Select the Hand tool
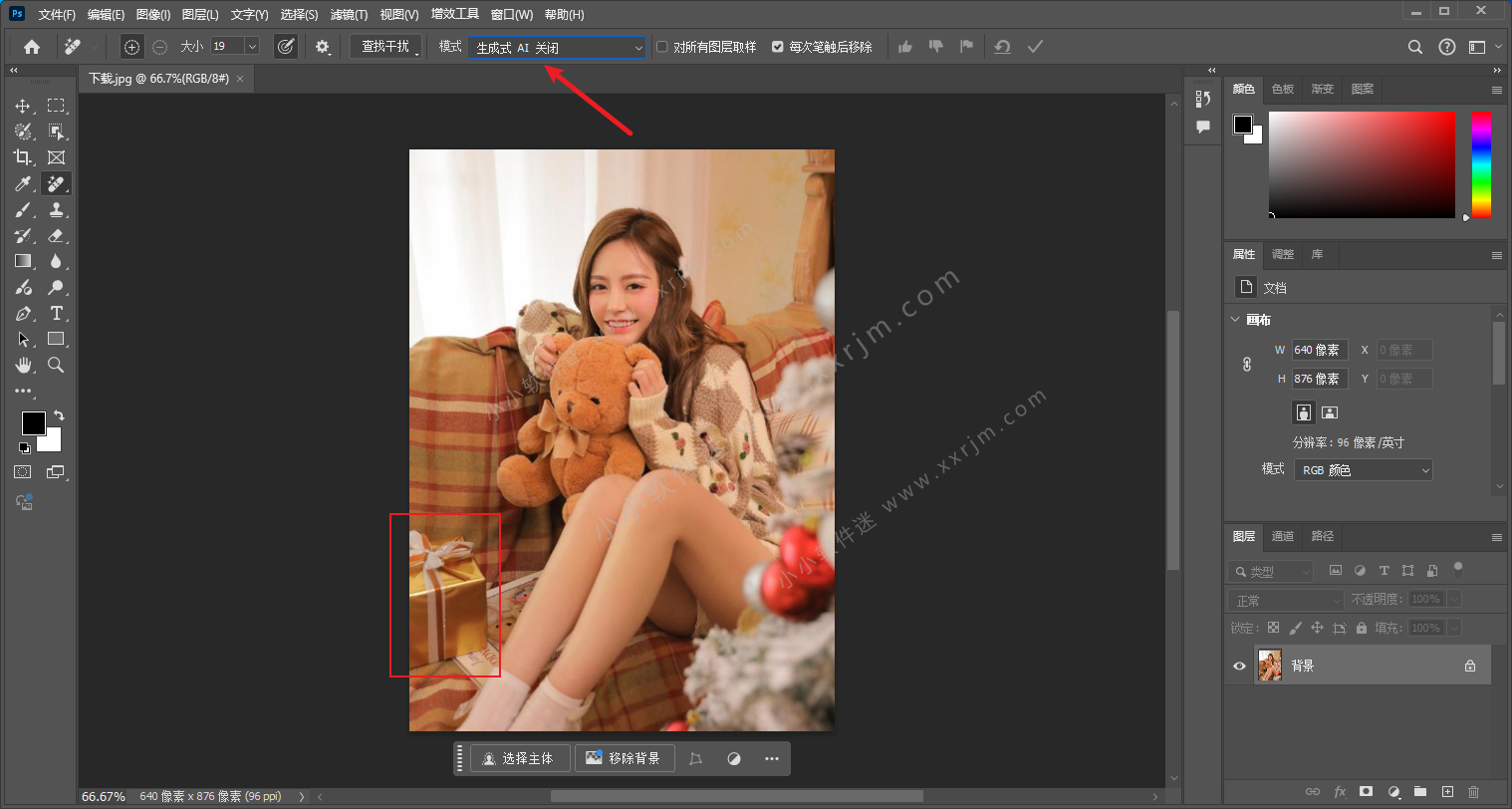Viewport: 1512px width, 809px height. (23, 365)
